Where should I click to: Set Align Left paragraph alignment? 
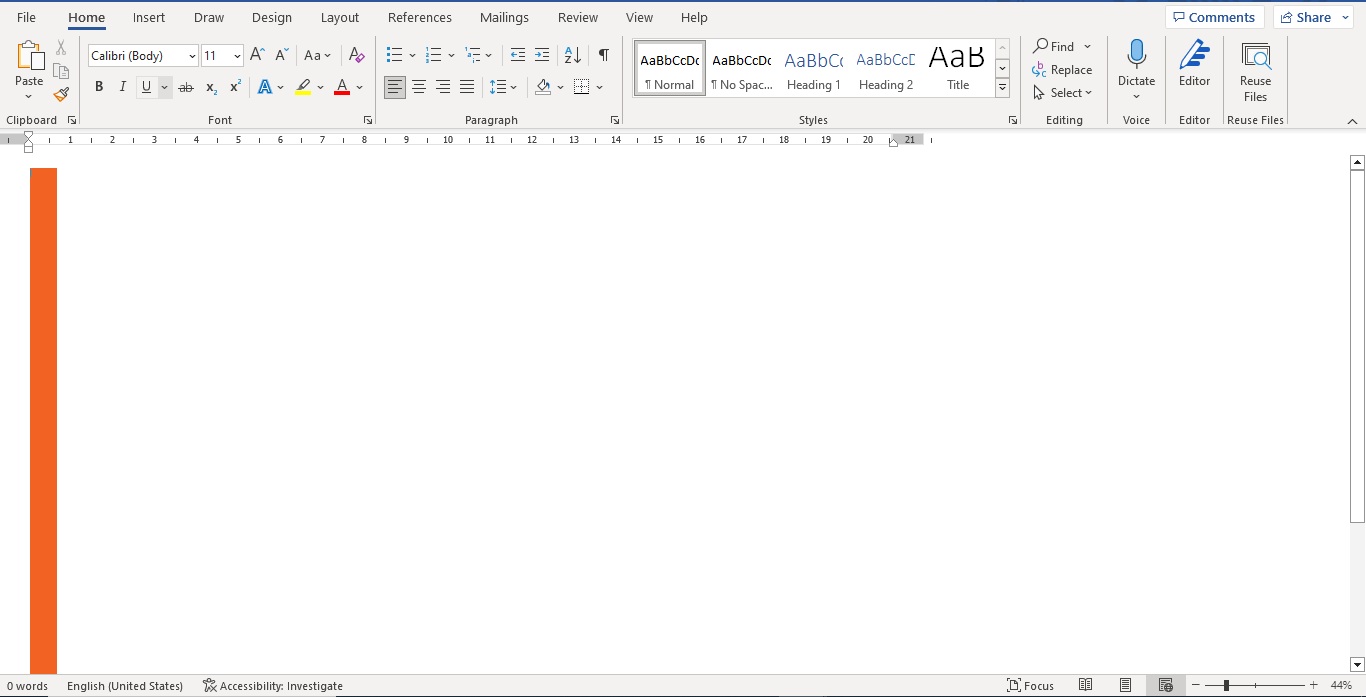[x=395, y=87]
